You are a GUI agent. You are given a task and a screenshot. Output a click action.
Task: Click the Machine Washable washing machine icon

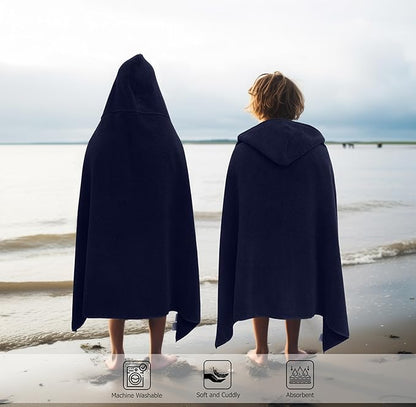pos(137,375)
